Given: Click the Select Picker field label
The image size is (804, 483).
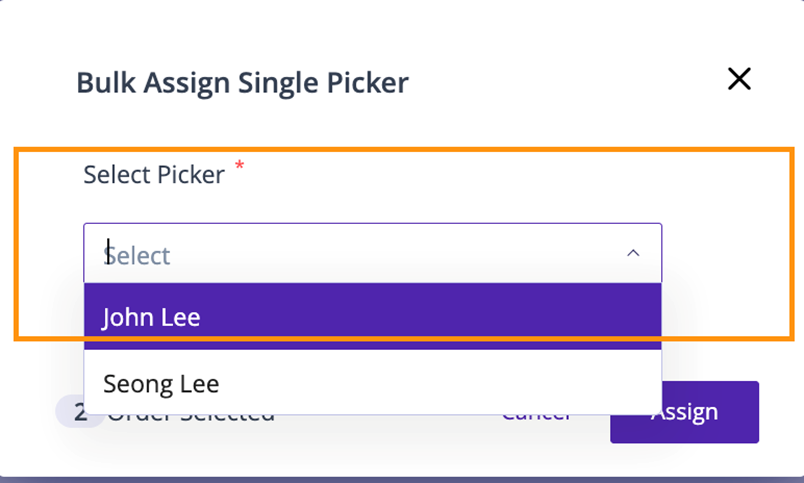Looking at the screenshot, I should 154,175.
